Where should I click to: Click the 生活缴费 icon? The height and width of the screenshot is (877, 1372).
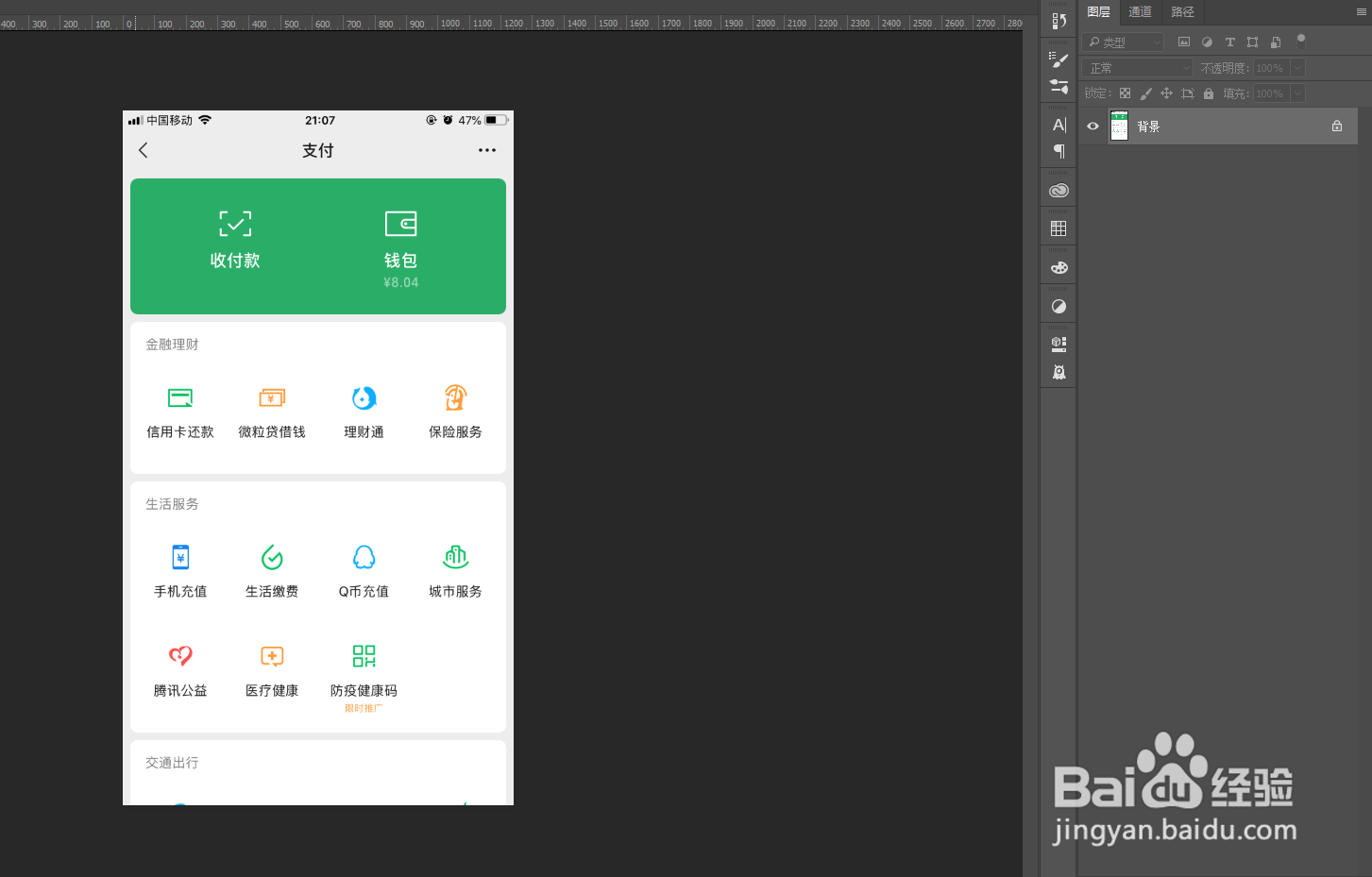(272, 557)
